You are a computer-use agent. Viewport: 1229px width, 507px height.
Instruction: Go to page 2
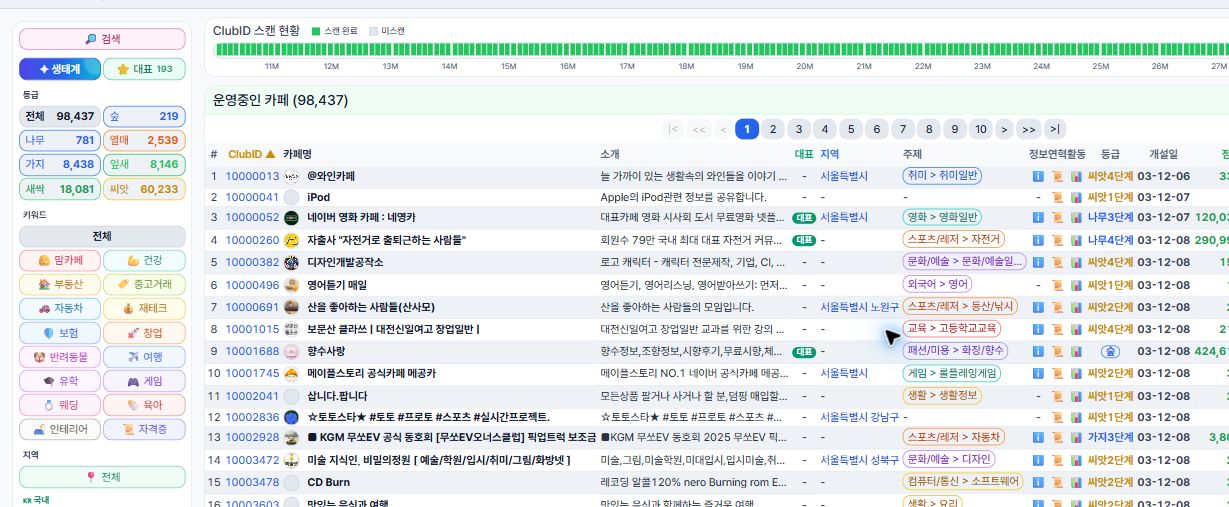pyautogui.click(x=772, y=129)
